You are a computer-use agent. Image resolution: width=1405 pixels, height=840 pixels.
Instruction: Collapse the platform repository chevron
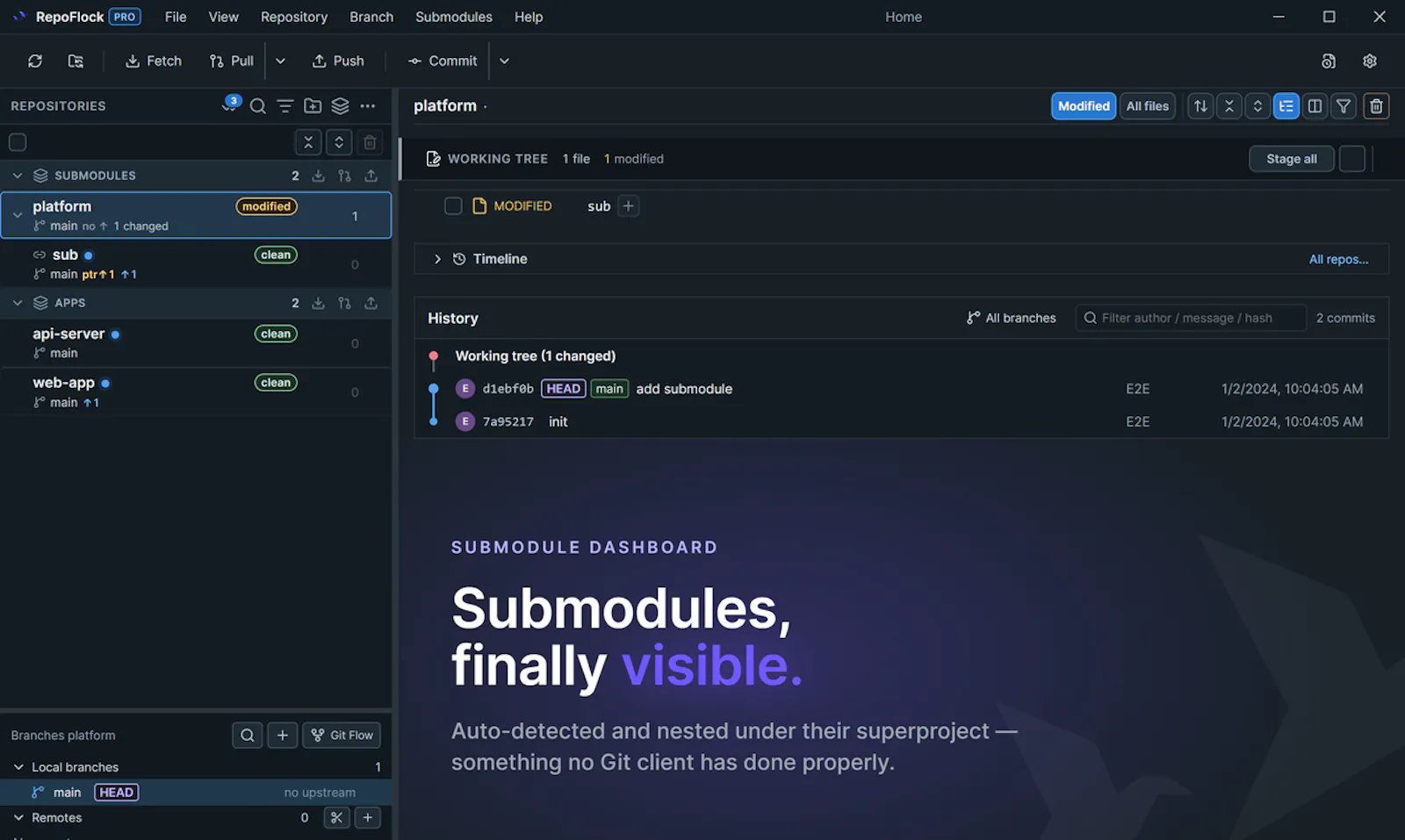click(18, 215)
